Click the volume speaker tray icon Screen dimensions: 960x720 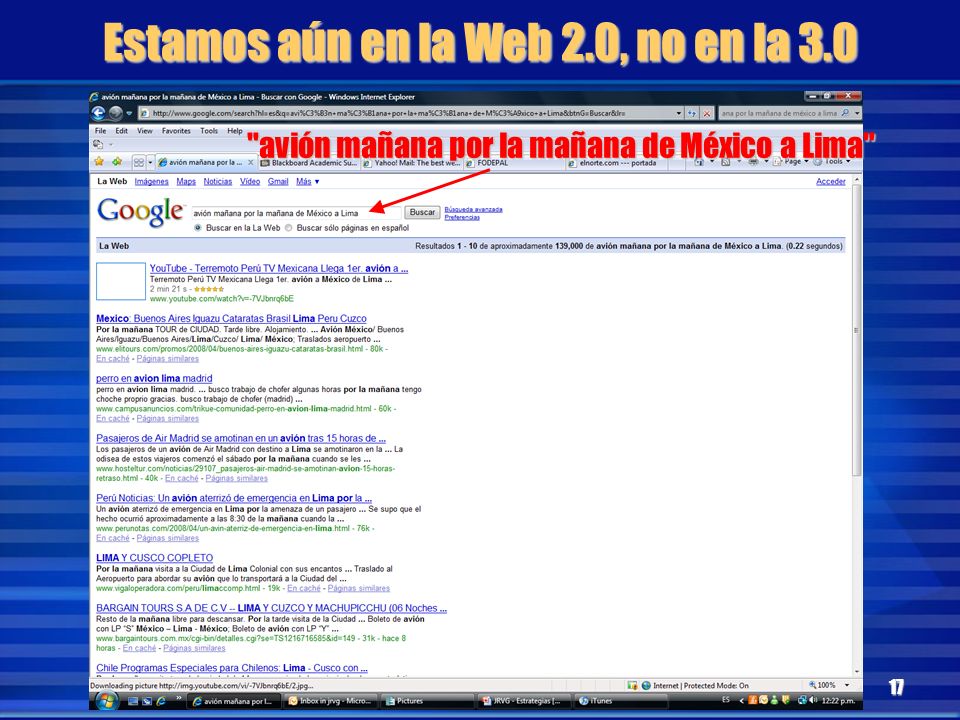(x=812, y=700)
